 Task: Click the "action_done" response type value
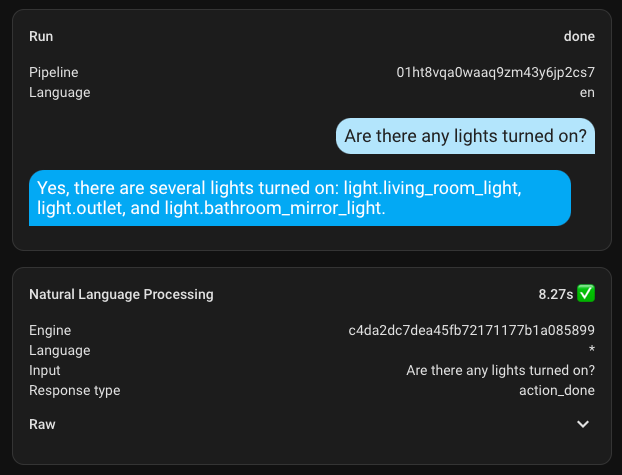click(x=550, y=390)
